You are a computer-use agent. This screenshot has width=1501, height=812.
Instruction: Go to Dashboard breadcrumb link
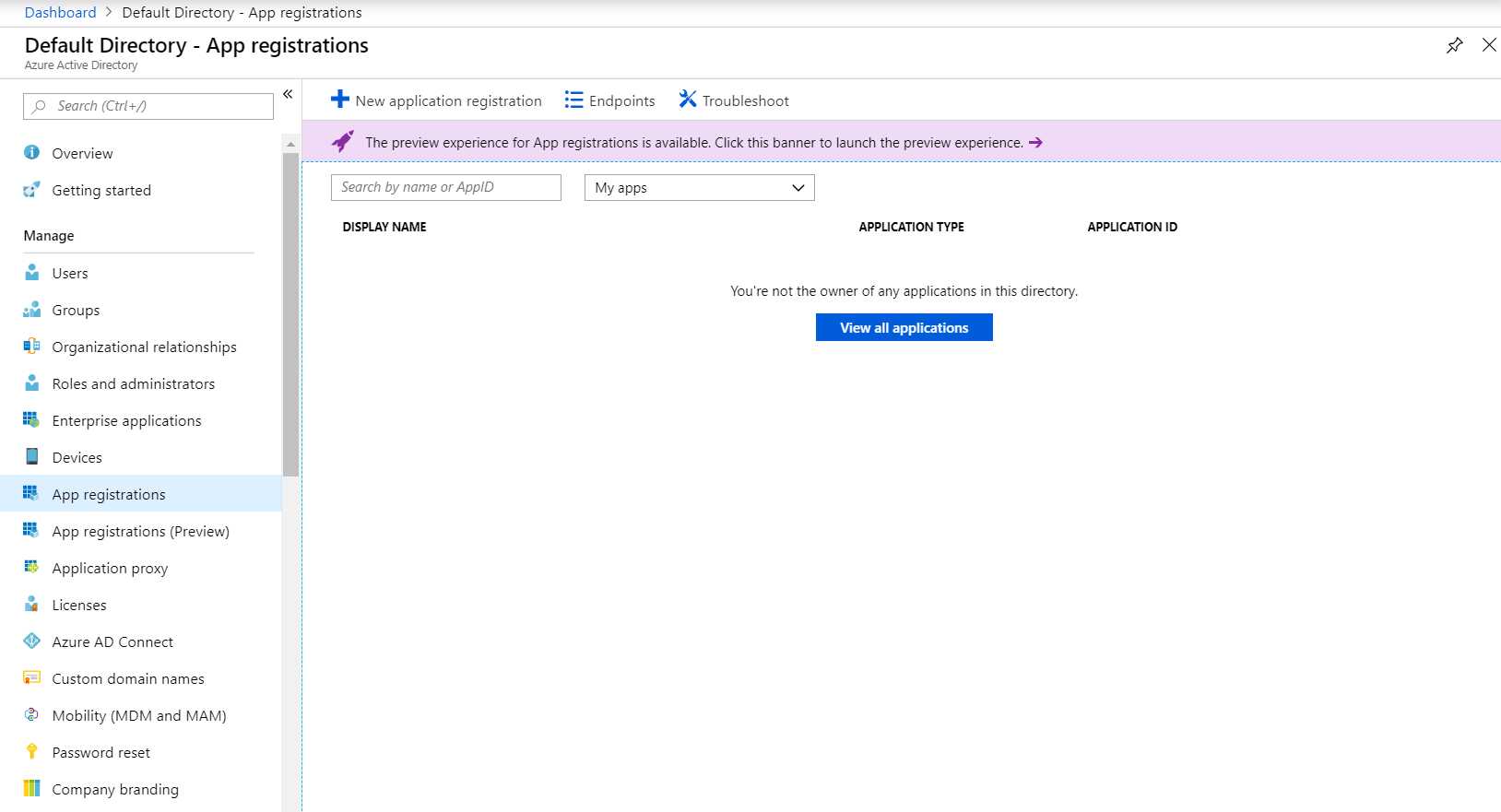[61, 13]
